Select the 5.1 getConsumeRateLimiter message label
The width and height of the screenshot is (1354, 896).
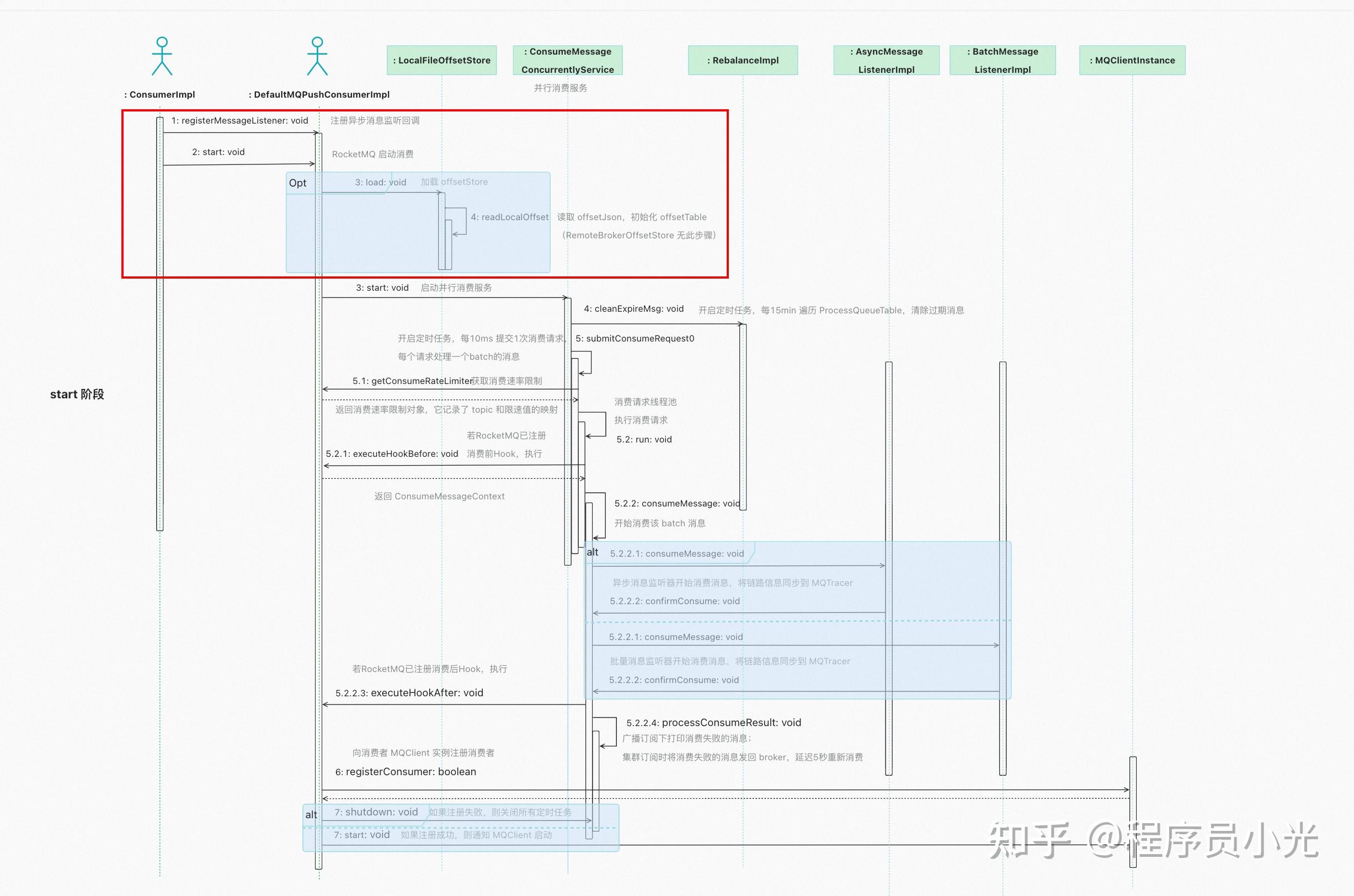(413, 381)
